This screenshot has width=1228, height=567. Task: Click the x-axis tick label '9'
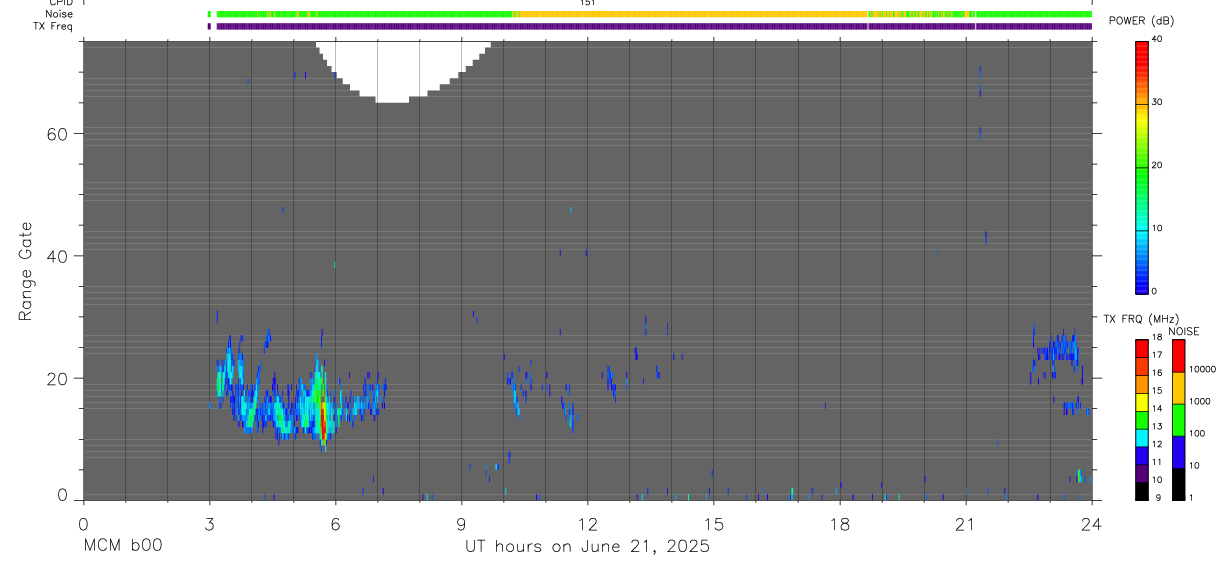click(x=461, y=523)
